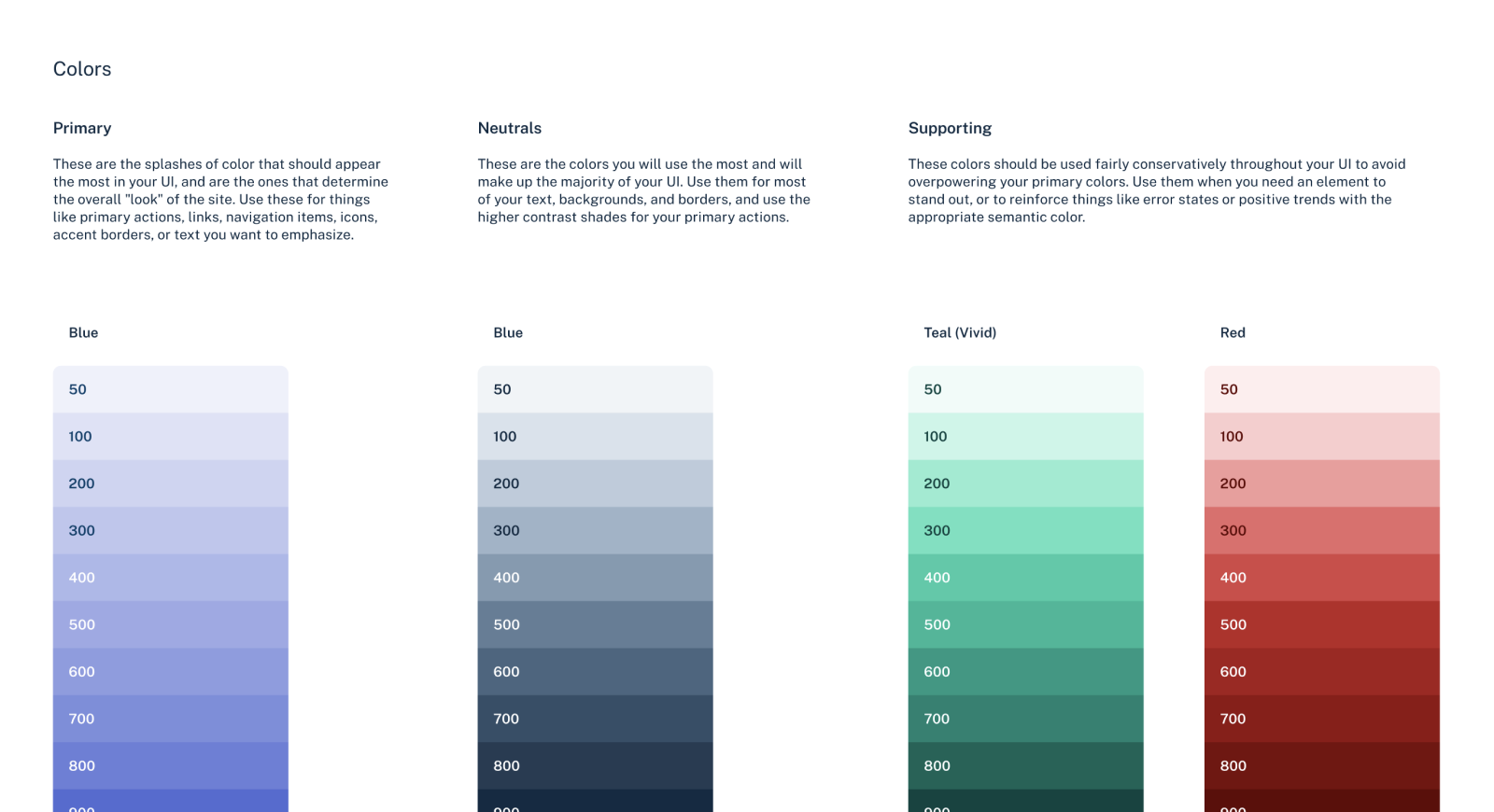Select the Teal (Vivid) 50 swatch
Image resolution: width=1494 pixels, height=812 pixels.
point(1025,389)
